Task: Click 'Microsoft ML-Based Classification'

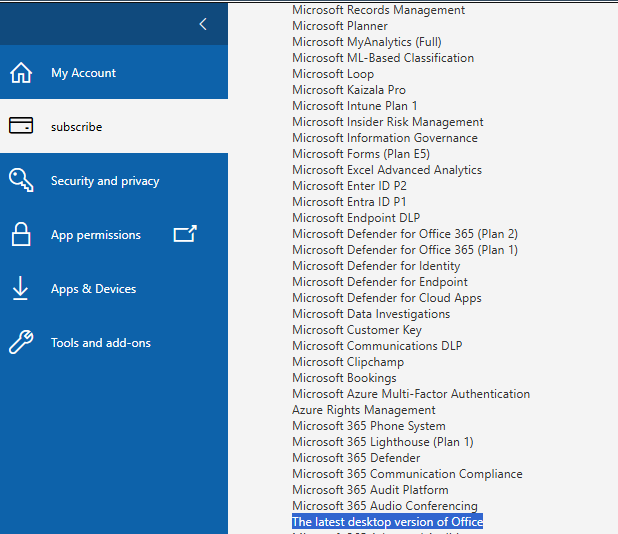Action: coord(383,58)
